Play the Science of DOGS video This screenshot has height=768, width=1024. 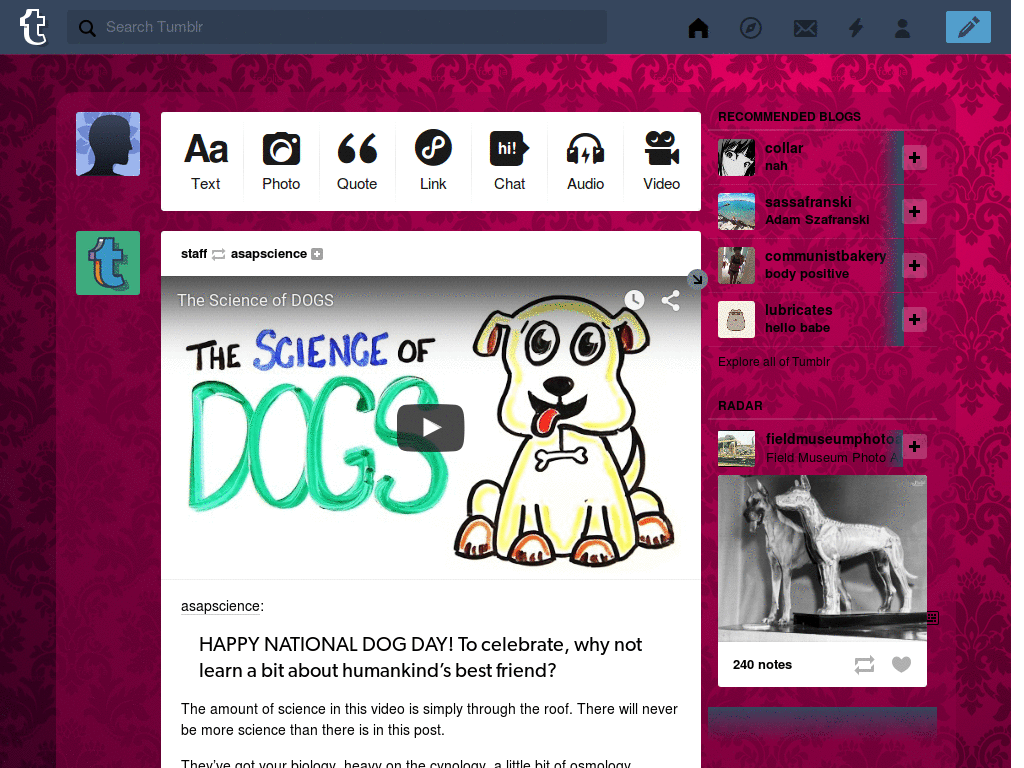pyautogui.click(x=430, y=428)
